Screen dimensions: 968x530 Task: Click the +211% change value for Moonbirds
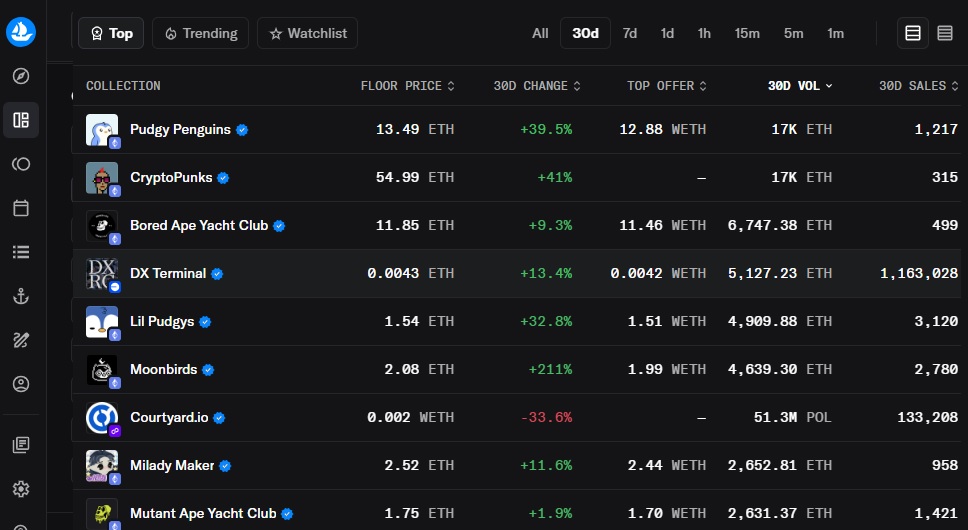coord(550,370)
